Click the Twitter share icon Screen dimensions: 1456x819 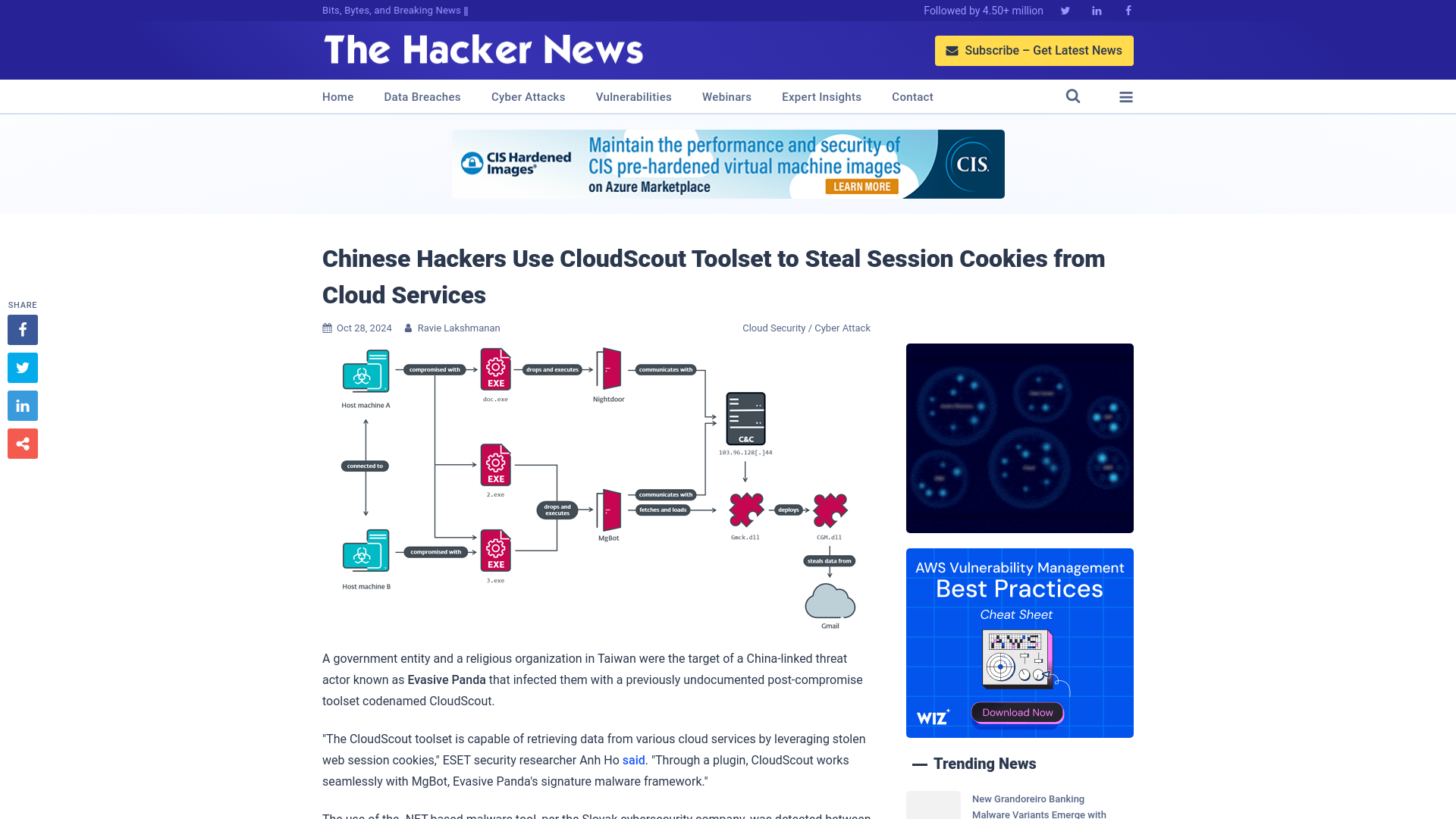pyautogui.click(x=22, y=367)
